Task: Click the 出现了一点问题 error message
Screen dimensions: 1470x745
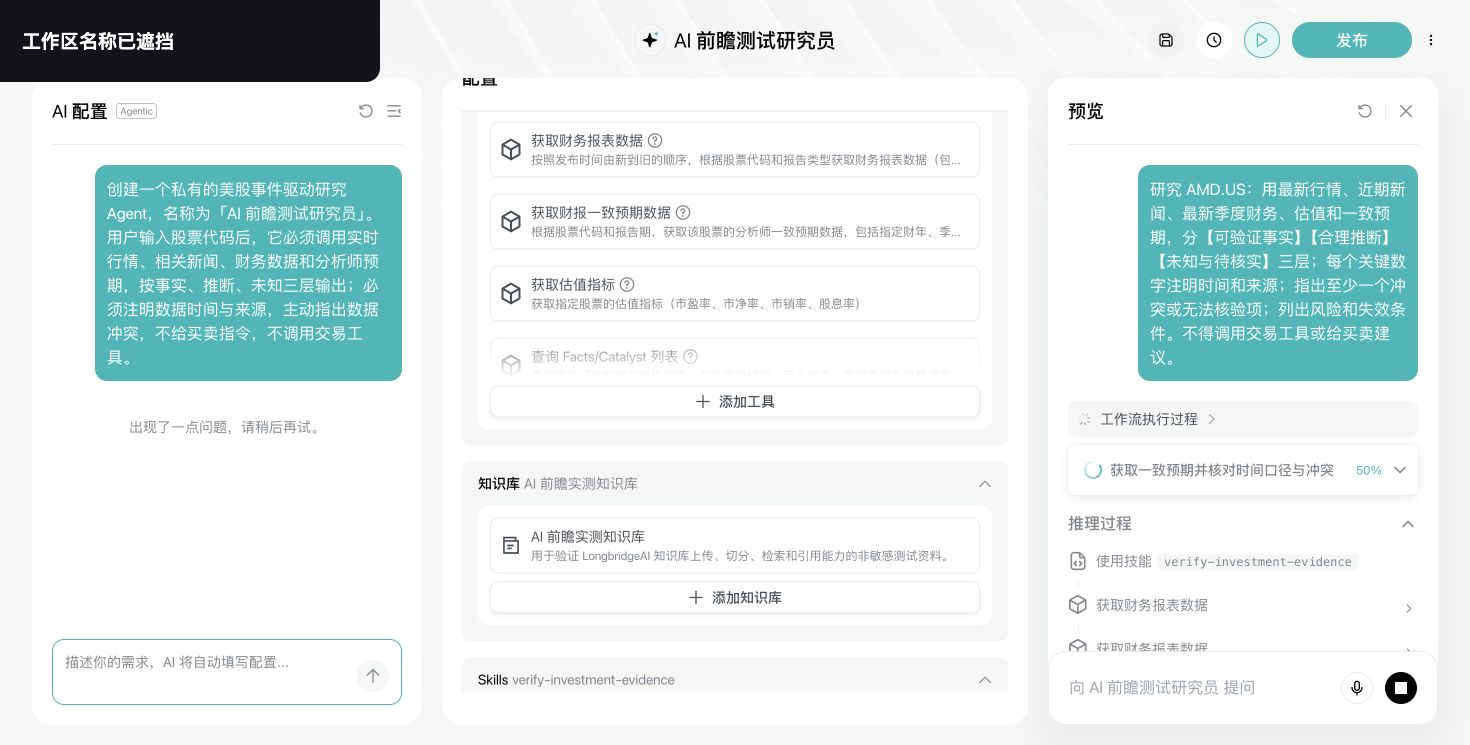Action: (227, 427)
